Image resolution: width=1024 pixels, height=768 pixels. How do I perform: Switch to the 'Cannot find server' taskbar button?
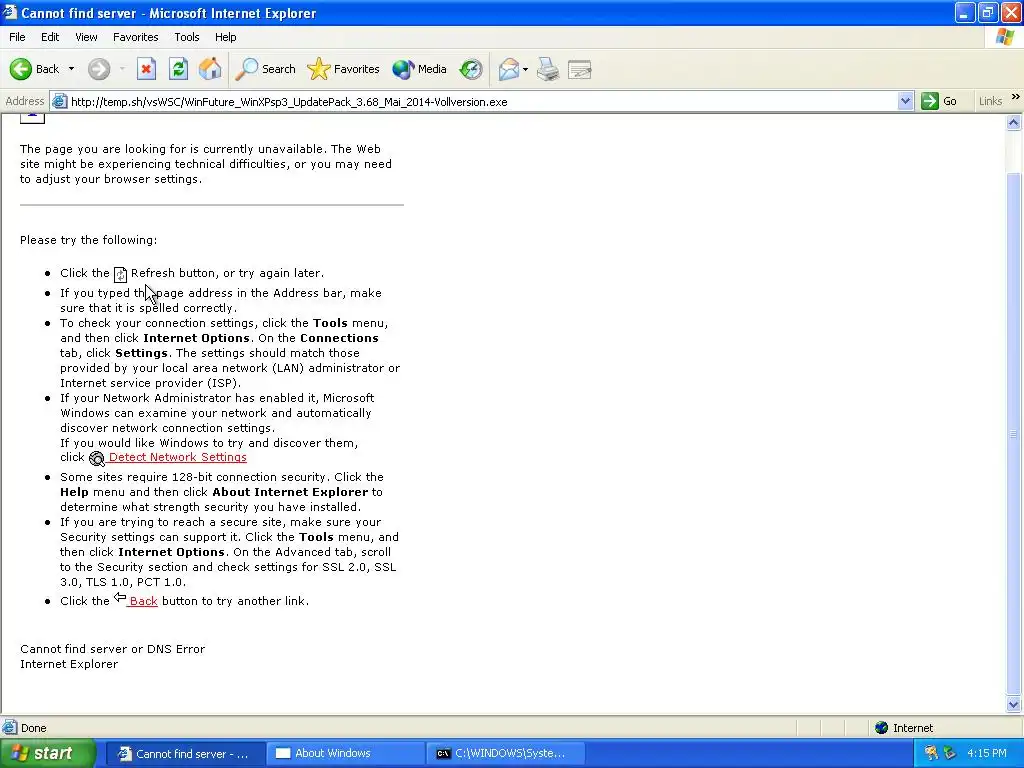coord(184,754)
